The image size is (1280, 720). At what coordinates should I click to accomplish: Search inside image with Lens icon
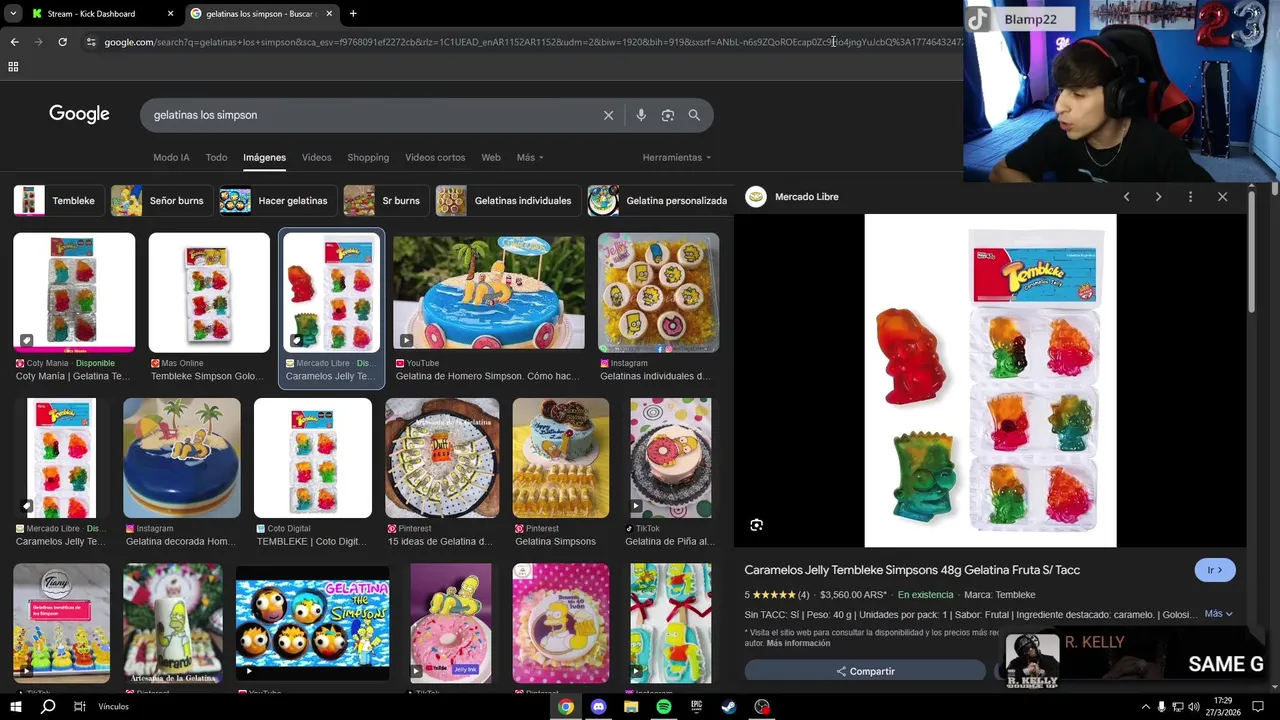point(756,525)
